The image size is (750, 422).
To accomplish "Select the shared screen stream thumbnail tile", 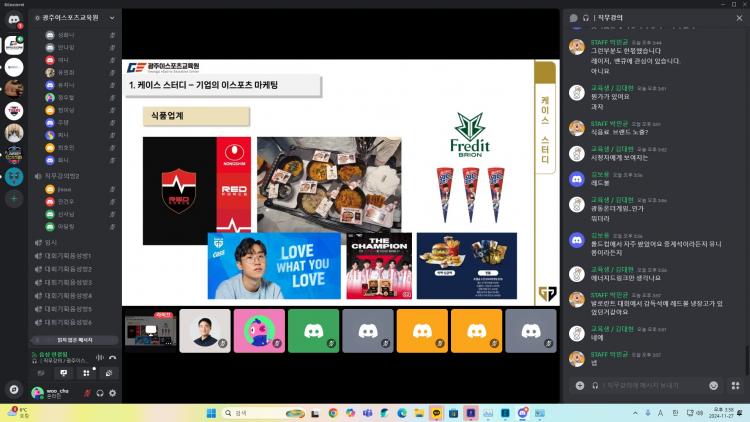I will coord(151,331).
